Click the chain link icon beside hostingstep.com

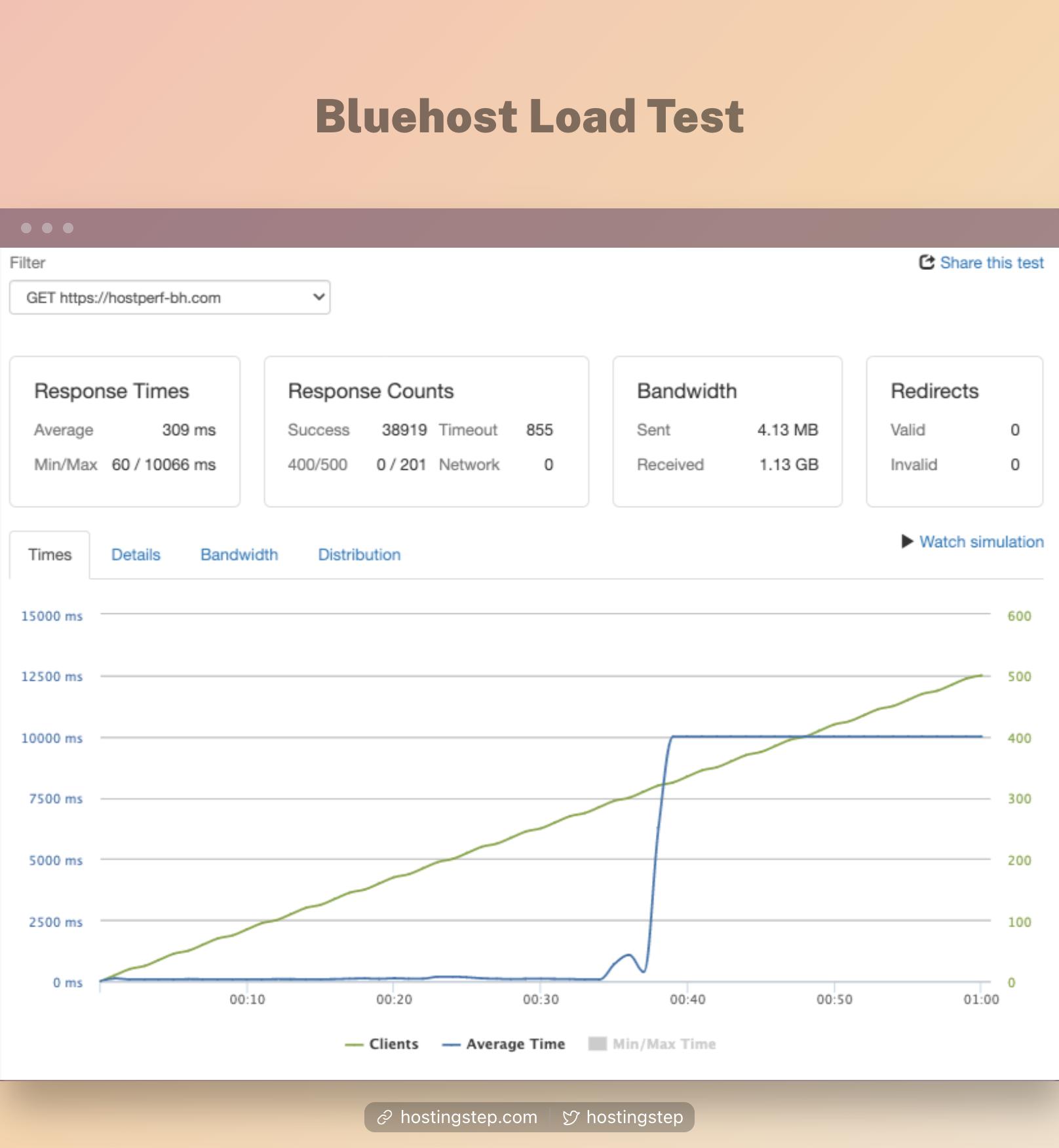tap(385, 1117)
